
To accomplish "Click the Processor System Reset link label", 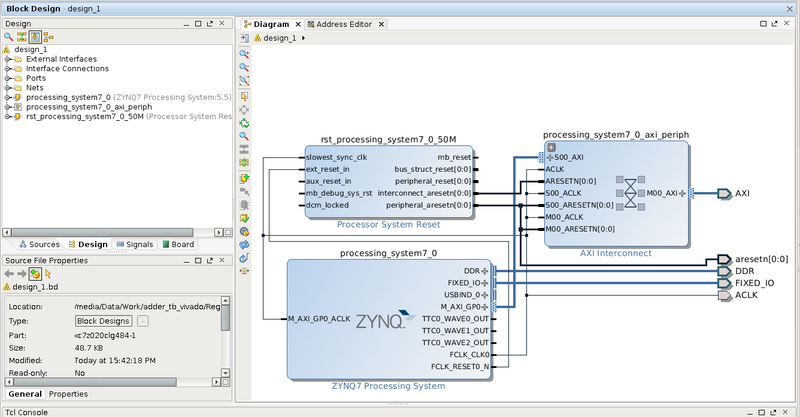I will coord(388,225).
